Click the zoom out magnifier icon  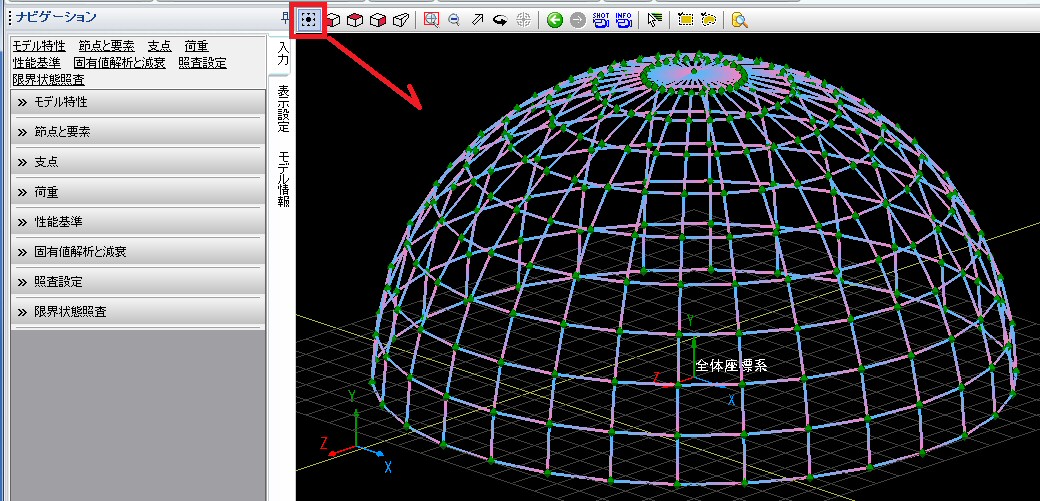click(x=454, y=21)
